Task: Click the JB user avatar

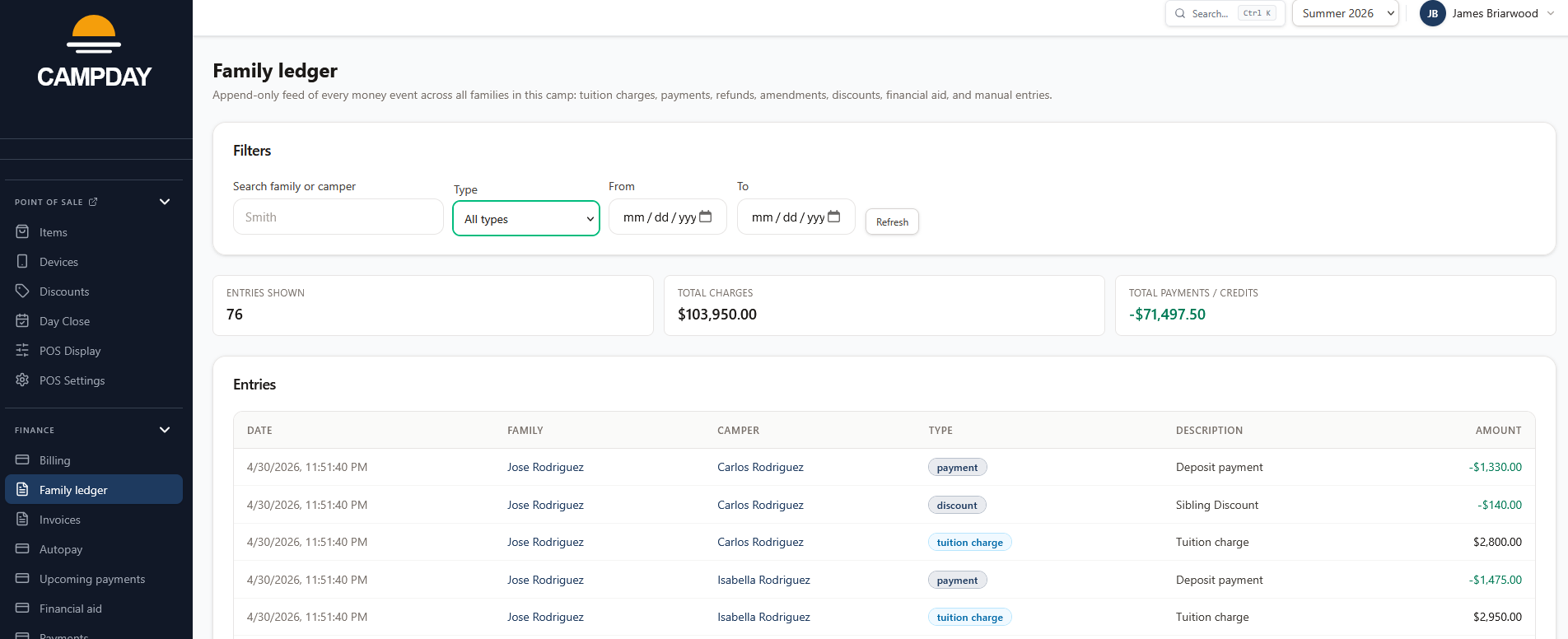Action: coord(1433,13)
